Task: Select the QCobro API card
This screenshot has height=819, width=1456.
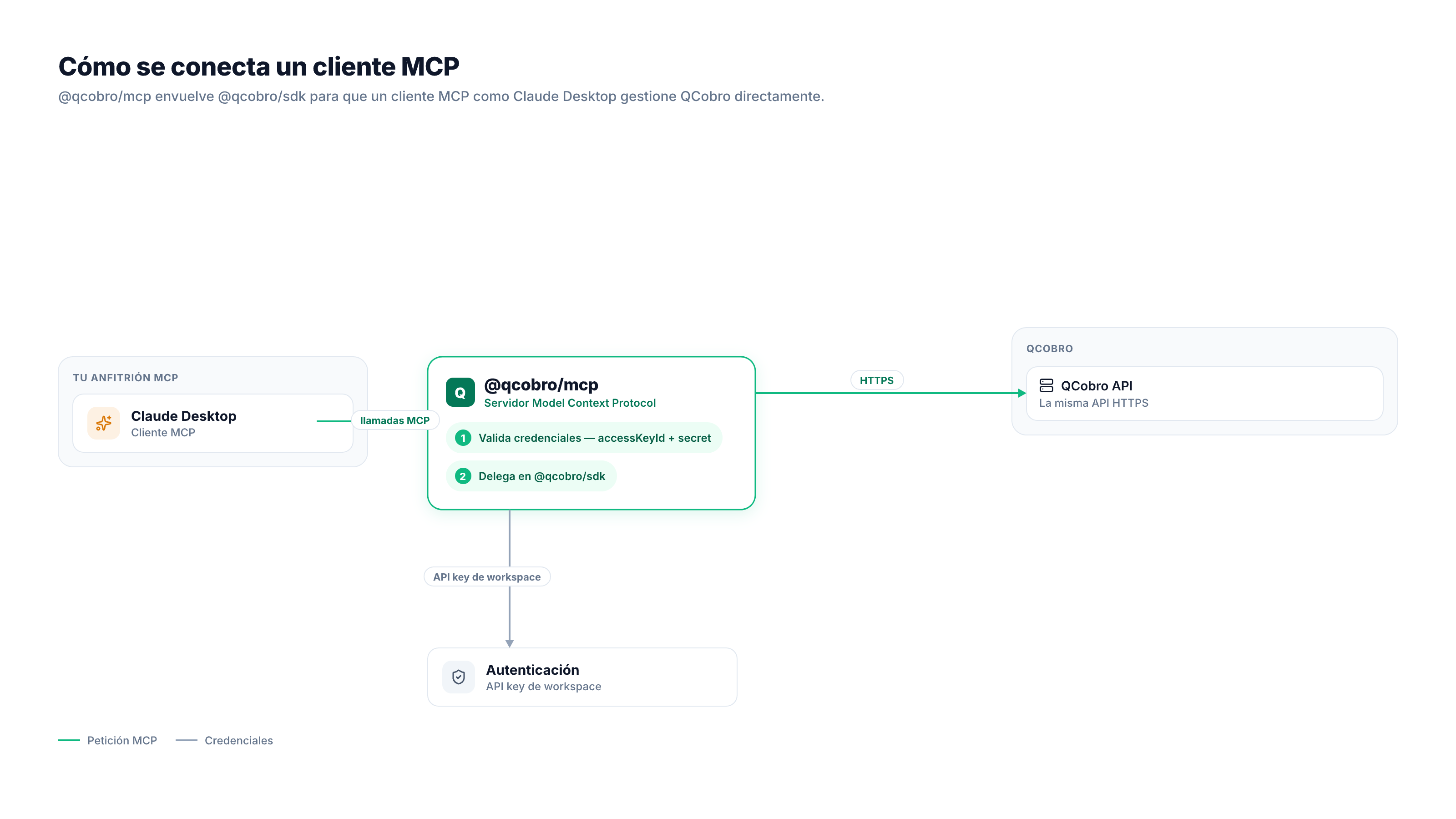Action: point(1204,394)
